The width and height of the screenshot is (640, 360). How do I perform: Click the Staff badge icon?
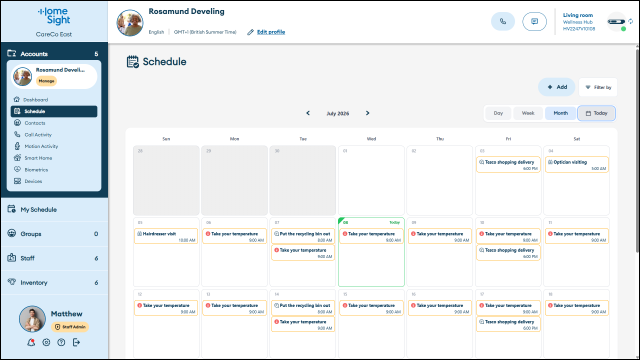pos(11,258)
